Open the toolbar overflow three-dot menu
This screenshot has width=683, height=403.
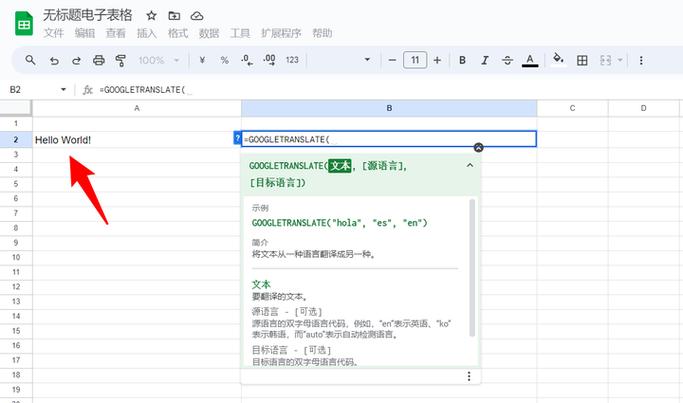(x=641, y=60)
